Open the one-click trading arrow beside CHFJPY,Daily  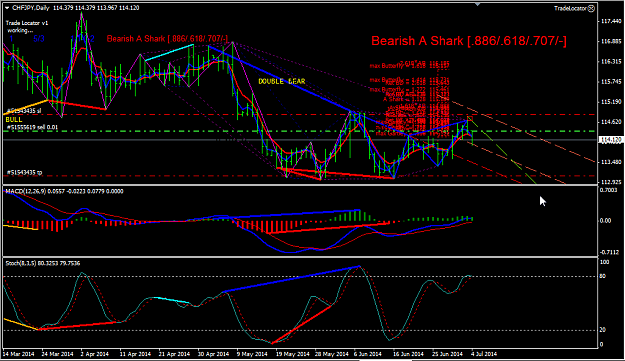click(7, 8)
